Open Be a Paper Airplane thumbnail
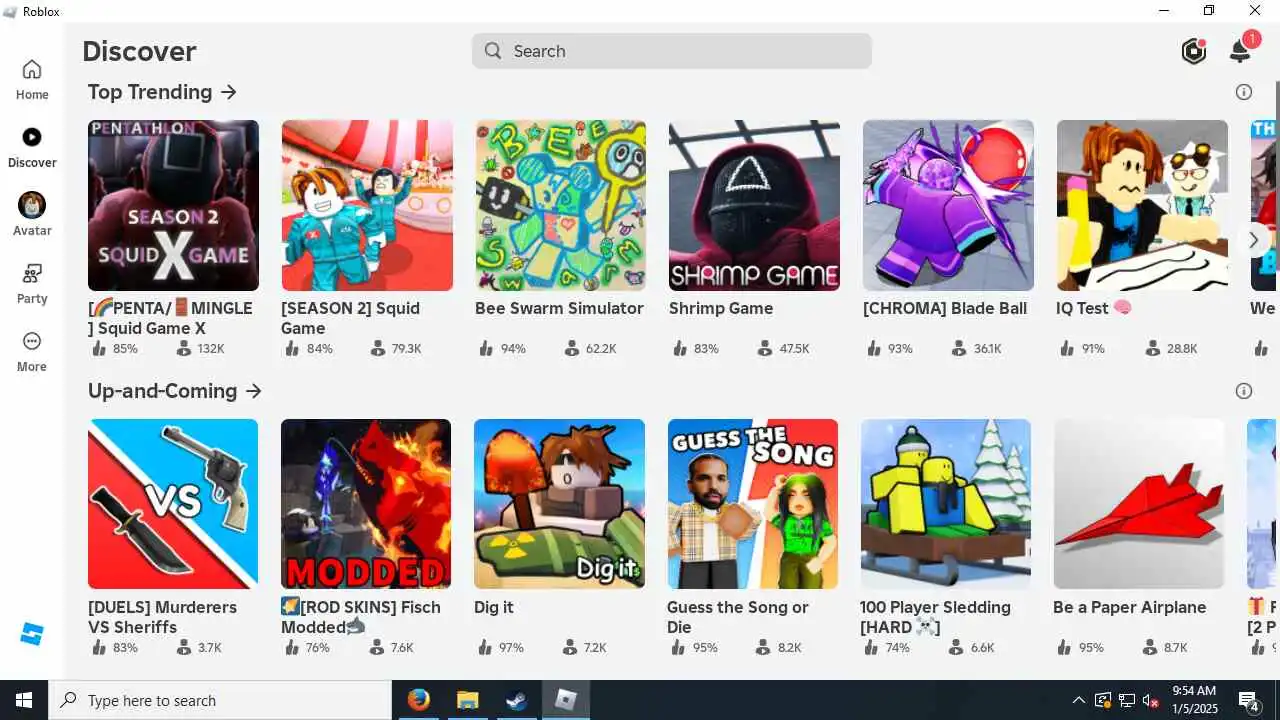The height and width of the screenshot is (720, 1280). click(x=1139, y=504)
